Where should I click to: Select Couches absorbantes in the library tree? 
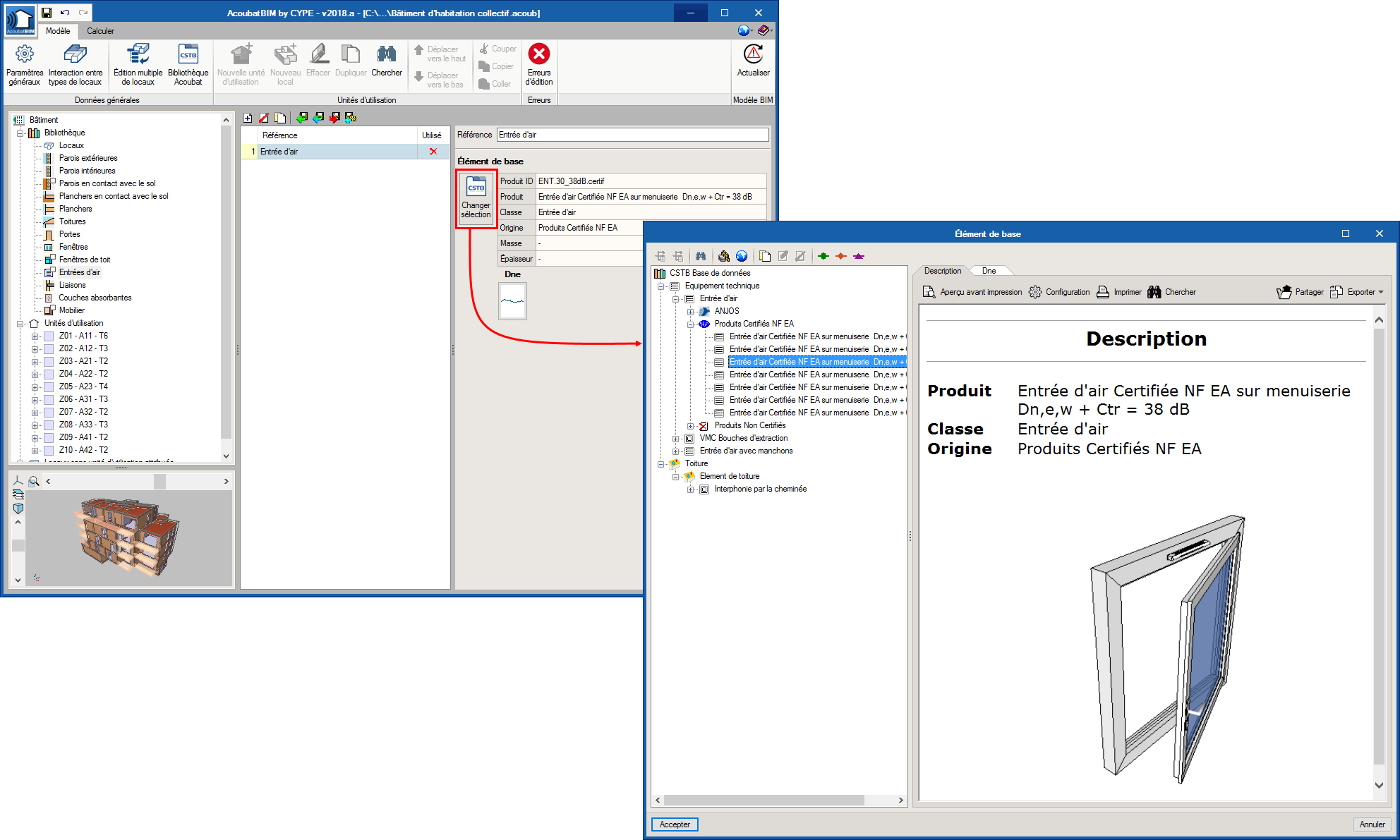coord(95,298)
